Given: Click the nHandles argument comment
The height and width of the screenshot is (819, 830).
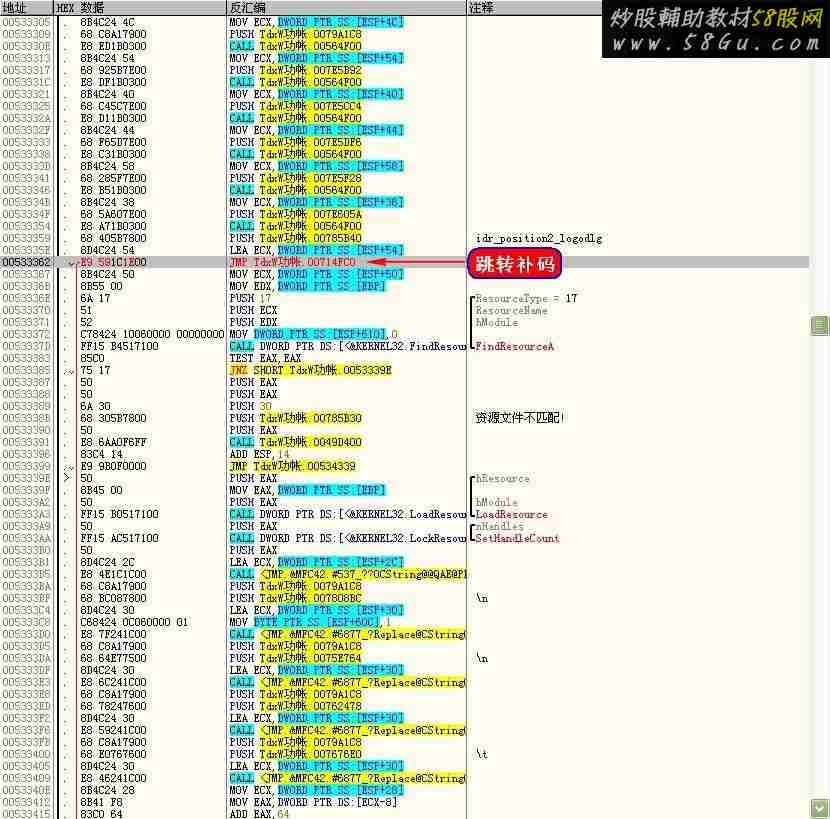Looking at the screenshot, I should [499, 526].
